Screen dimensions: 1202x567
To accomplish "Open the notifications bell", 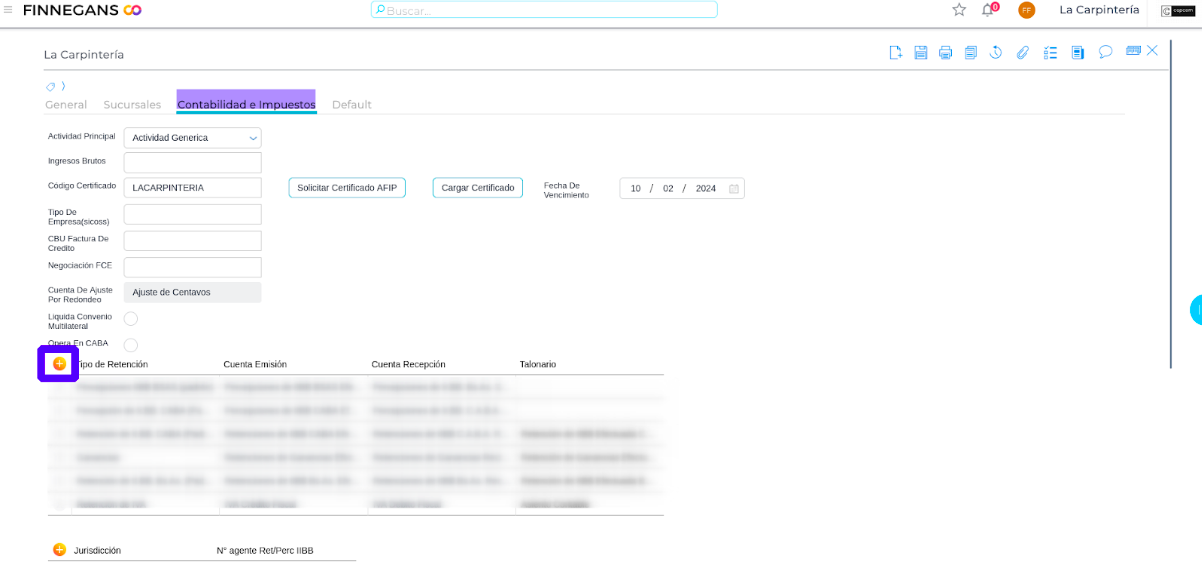I will click(989, 10).
